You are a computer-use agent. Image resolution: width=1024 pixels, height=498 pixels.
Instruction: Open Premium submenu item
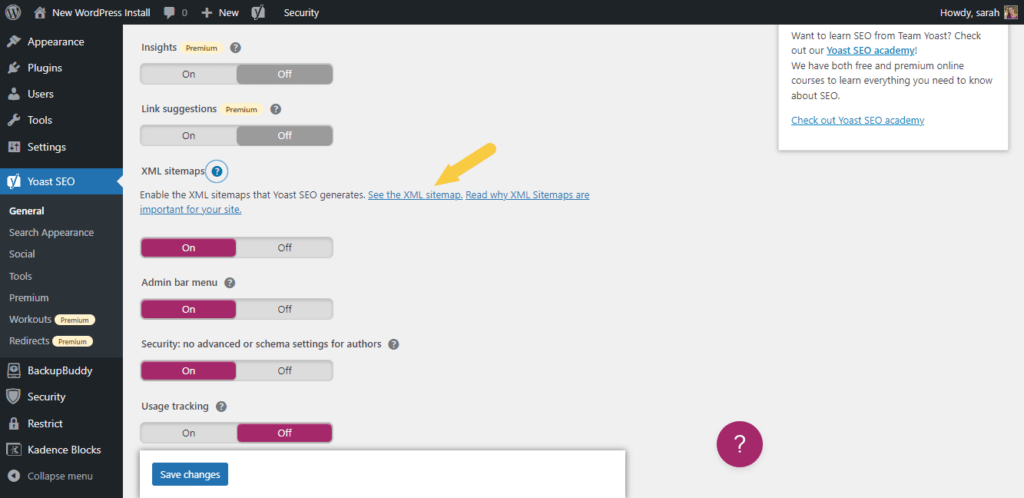point(29,298)
